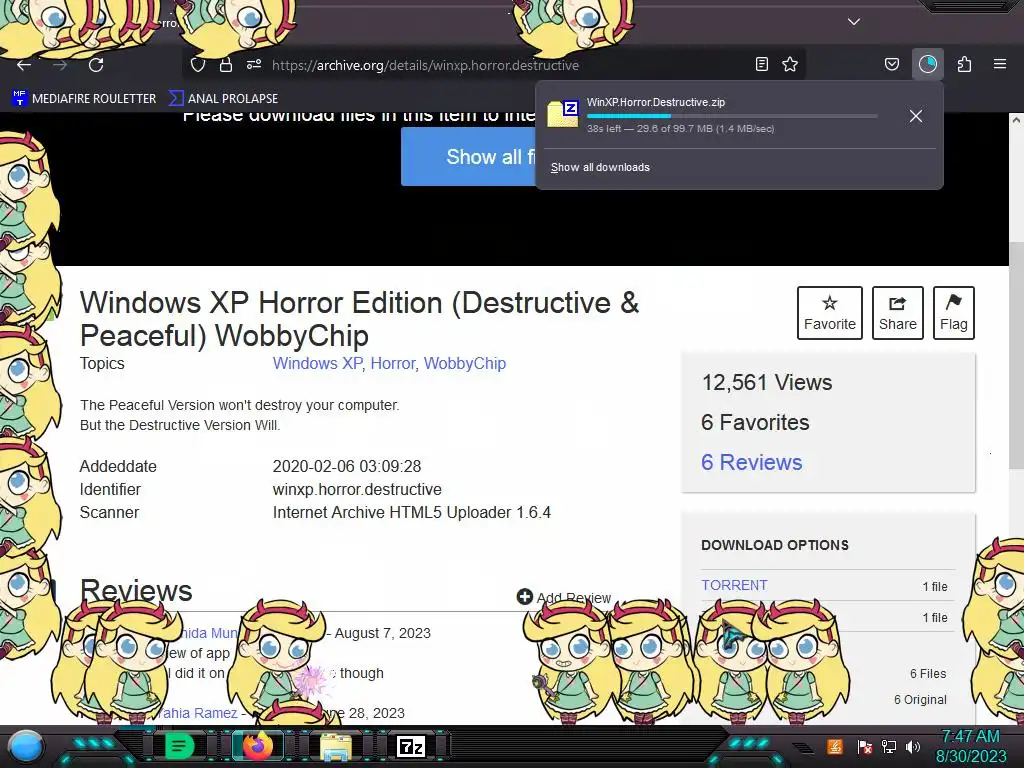Click the 6 Files entry
The width and height of the screenshot is (1024, 768).
(x=928, y=673)
